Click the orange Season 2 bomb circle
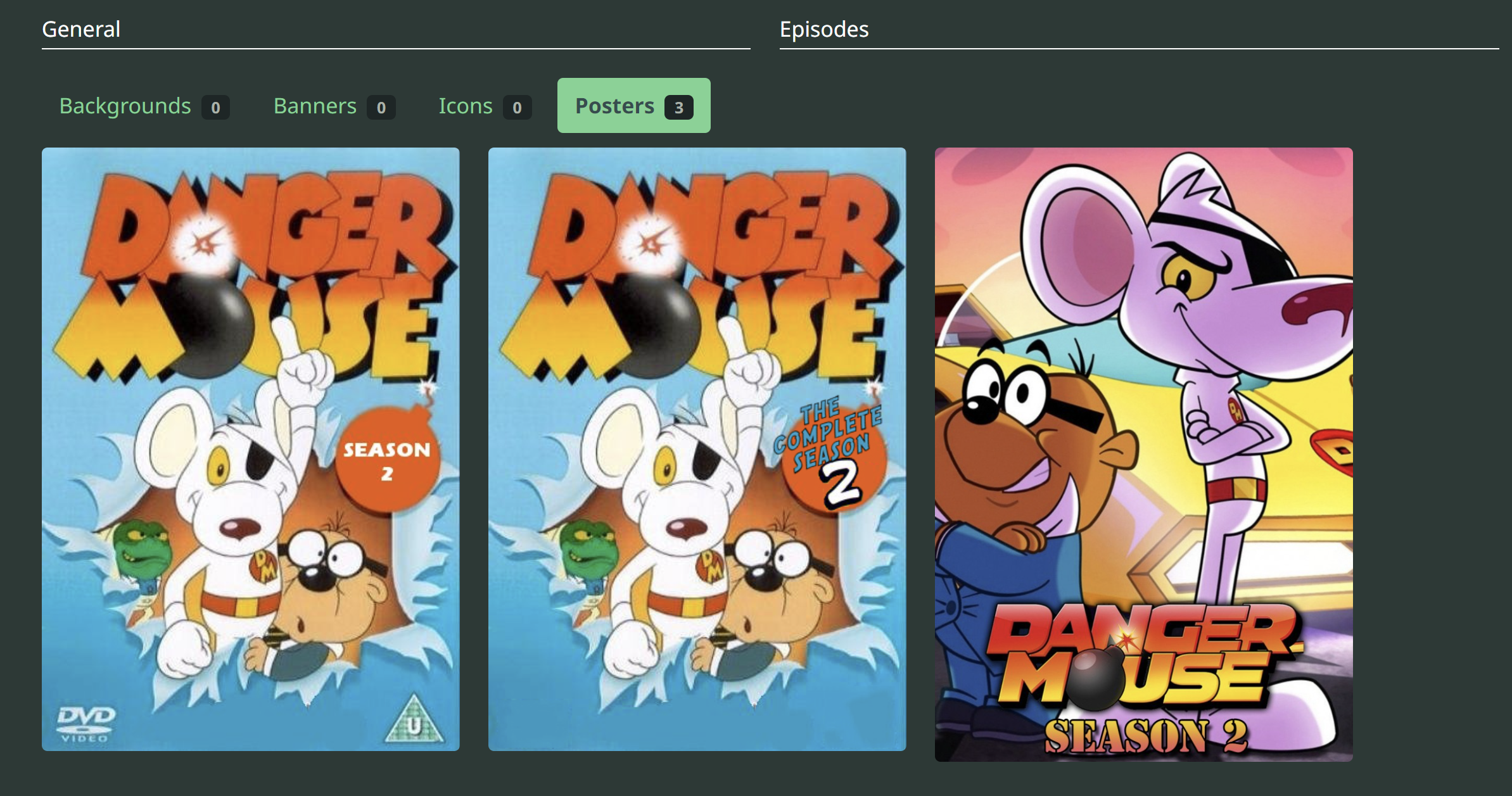1512x796 pixels. click(387, 460)
